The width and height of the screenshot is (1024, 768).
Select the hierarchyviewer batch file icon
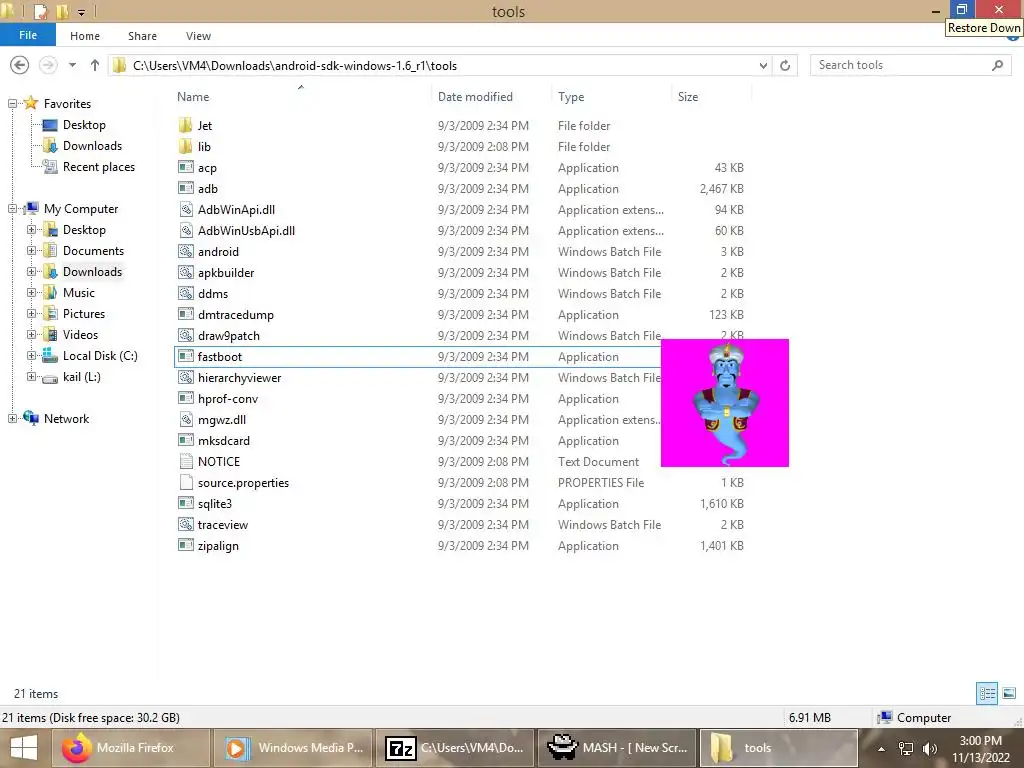[185, 377]
